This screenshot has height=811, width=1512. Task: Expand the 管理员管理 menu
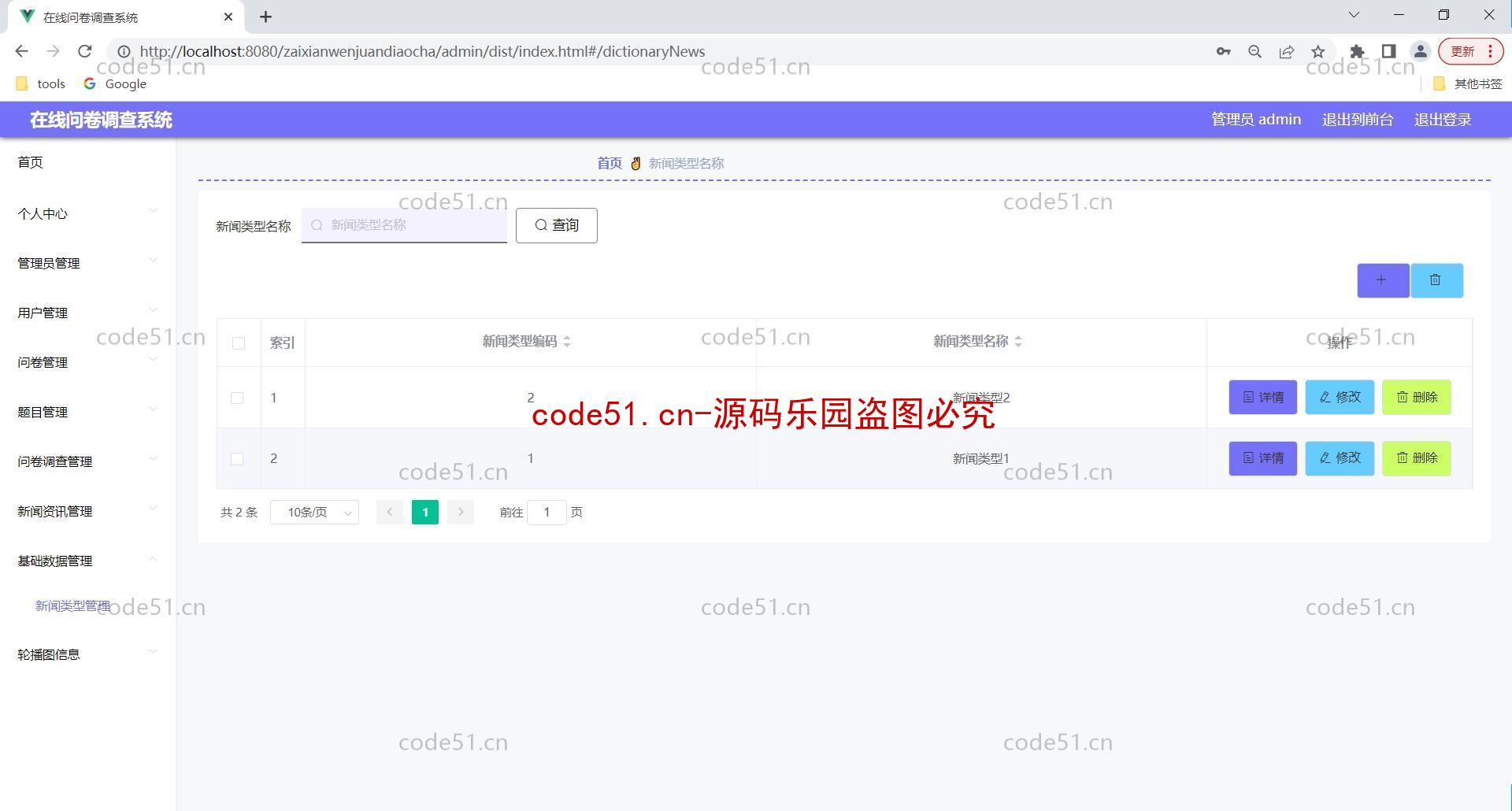tap(87, 263)
